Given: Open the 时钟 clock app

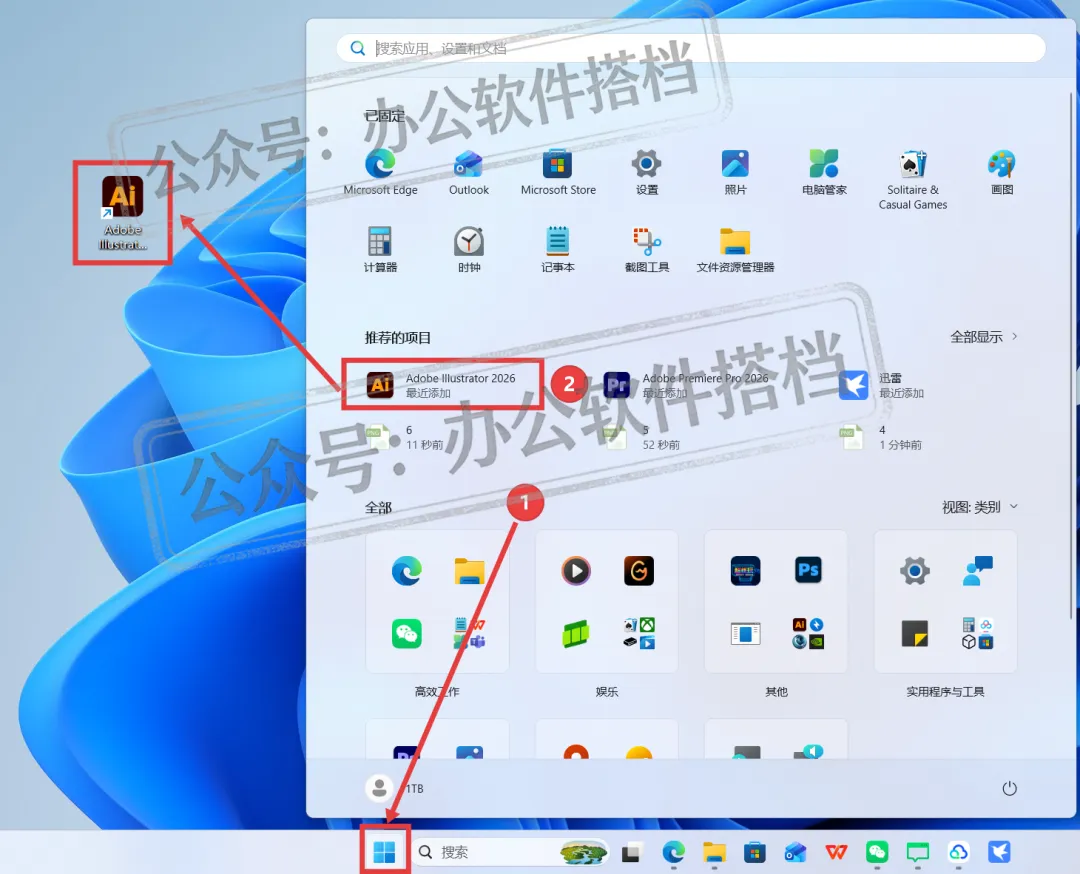Looking at the screenshot, I should [468, 249].
